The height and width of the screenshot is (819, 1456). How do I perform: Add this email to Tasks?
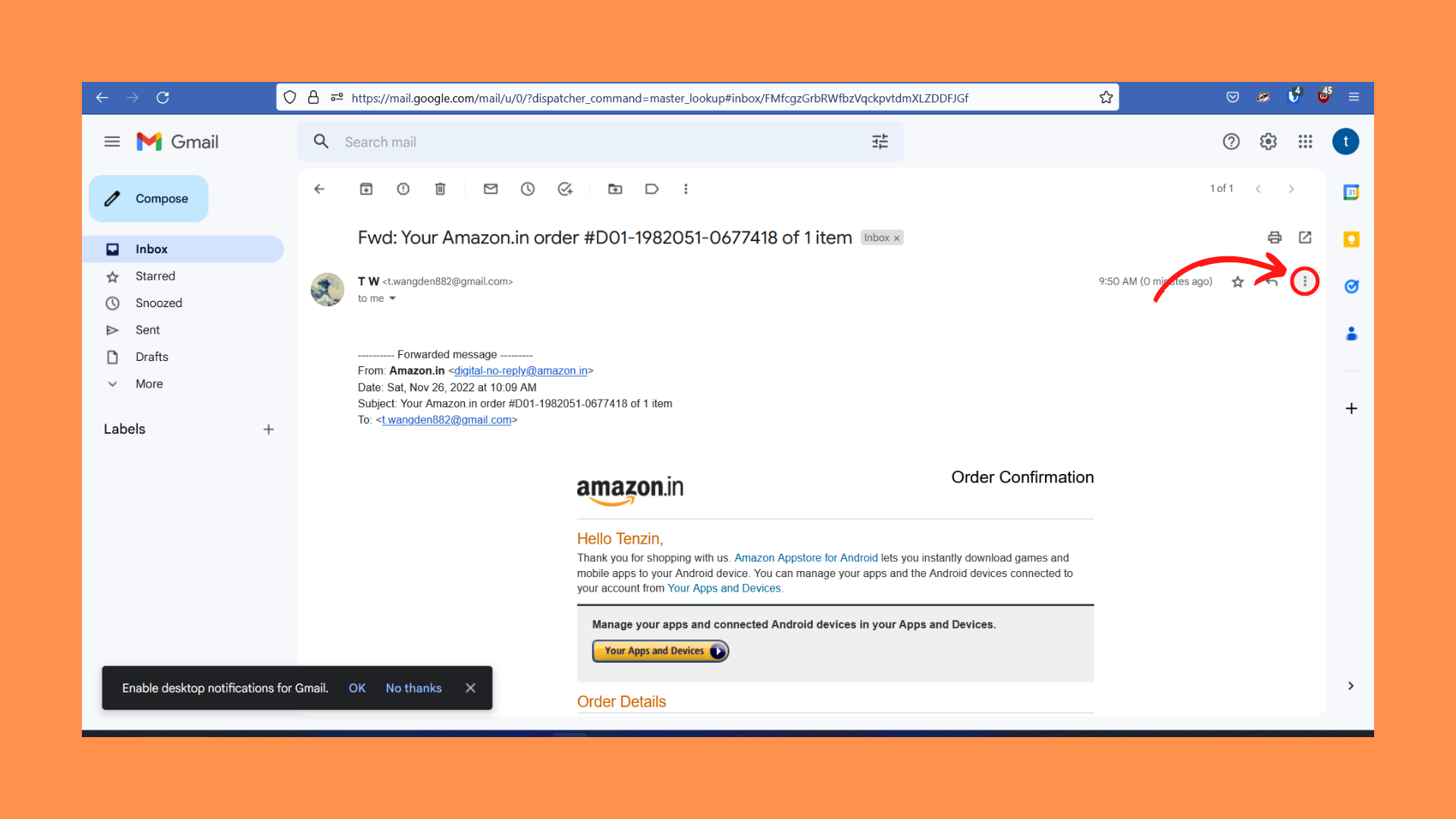click(x=565, y=189)
